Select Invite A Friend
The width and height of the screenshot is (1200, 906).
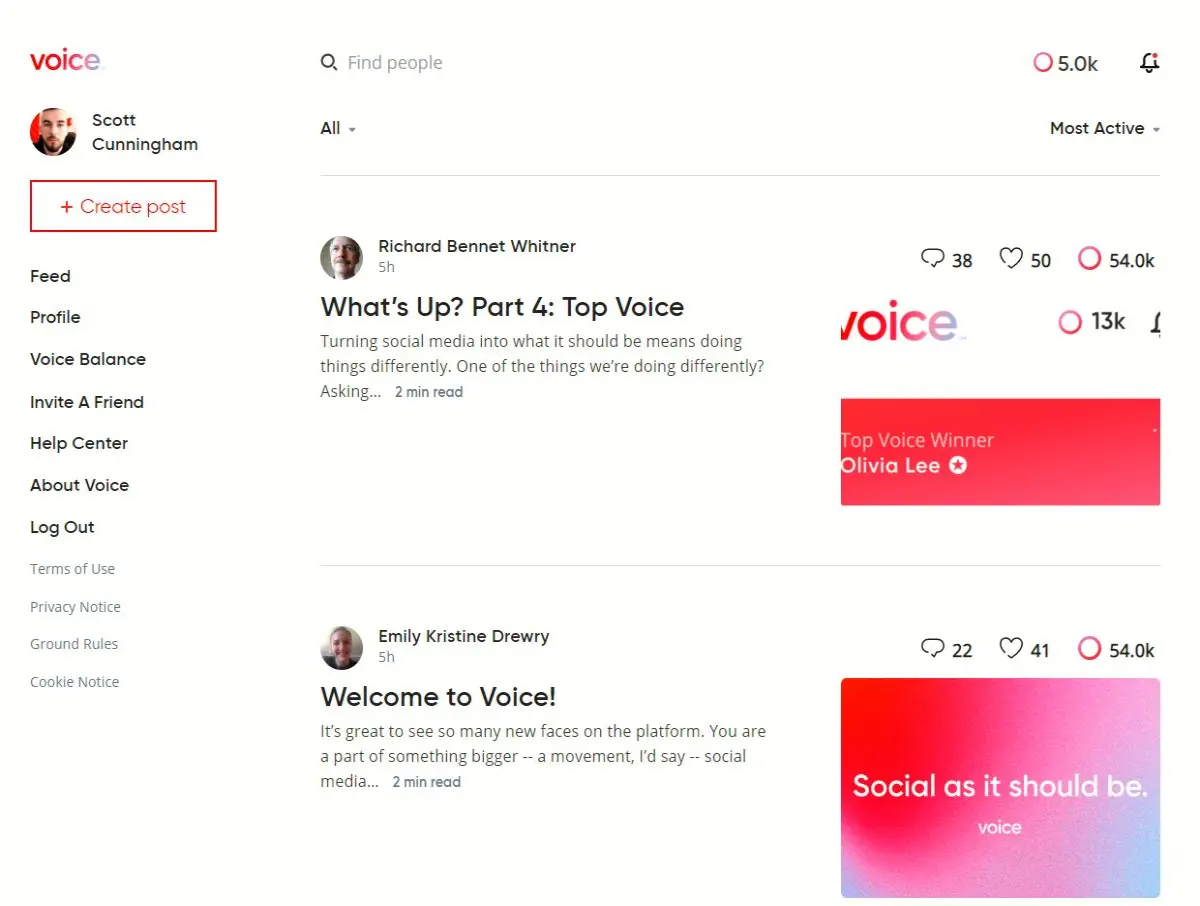[x=87, y=402]
